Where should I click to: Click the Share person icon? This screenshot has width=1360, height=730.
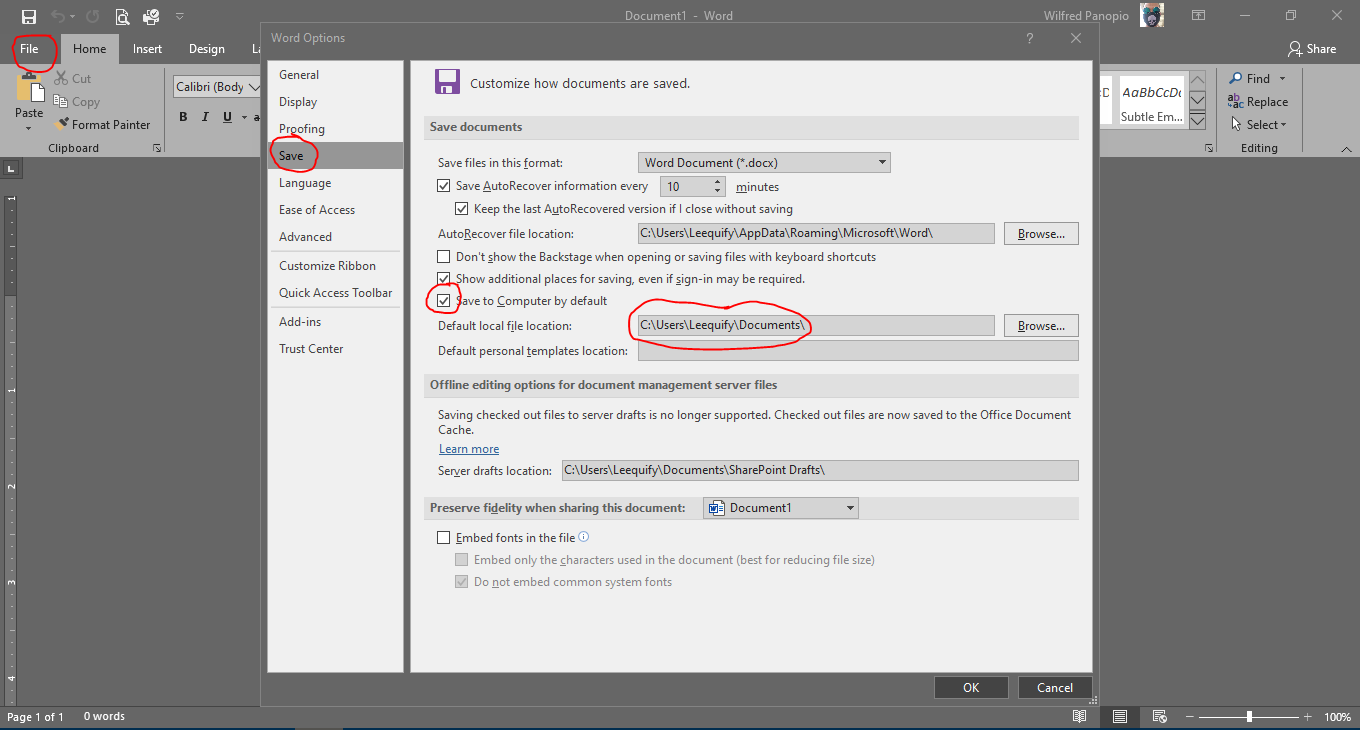pos(1295,49)
